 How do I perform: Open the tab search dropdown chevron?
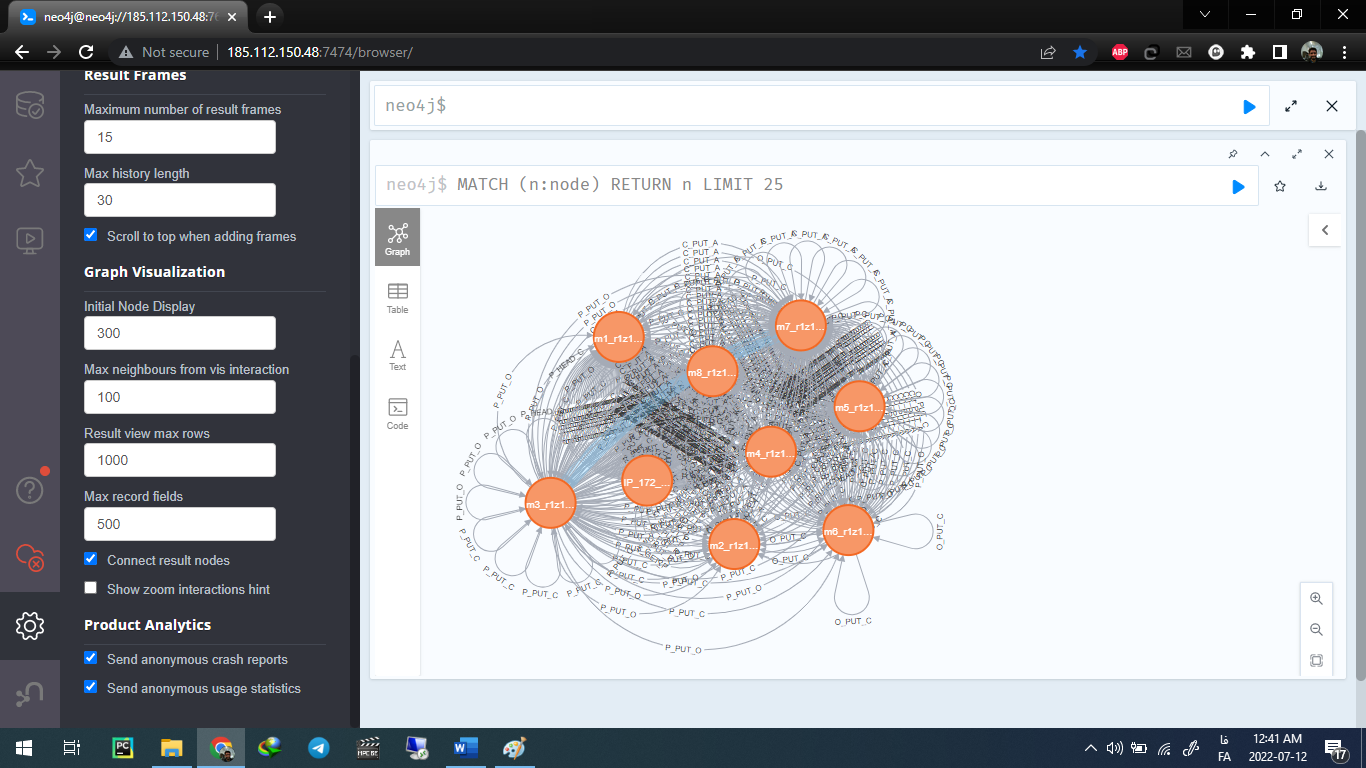(x=1205, y=14)
